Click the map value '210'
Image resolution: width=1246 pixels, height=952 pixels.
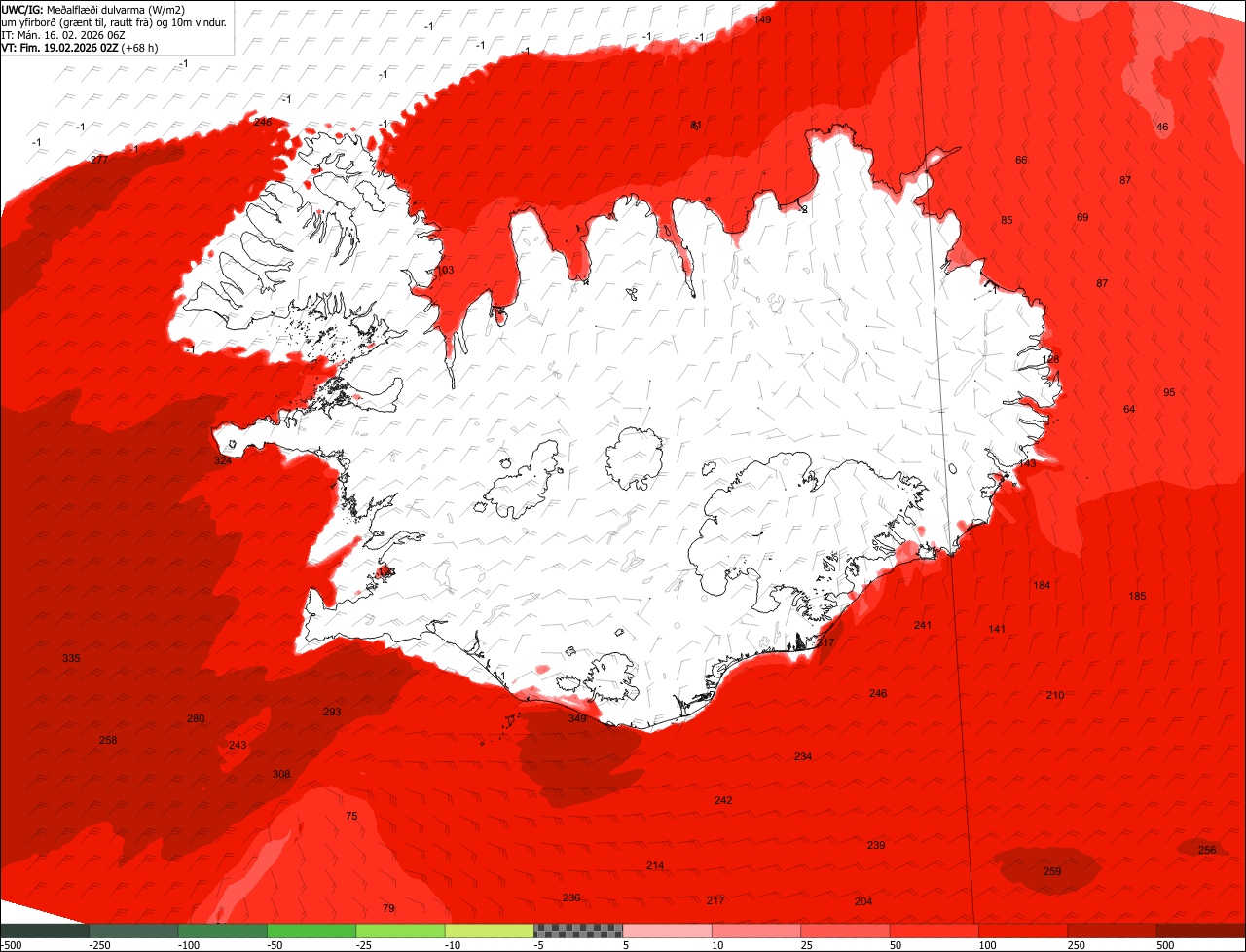1055,696
